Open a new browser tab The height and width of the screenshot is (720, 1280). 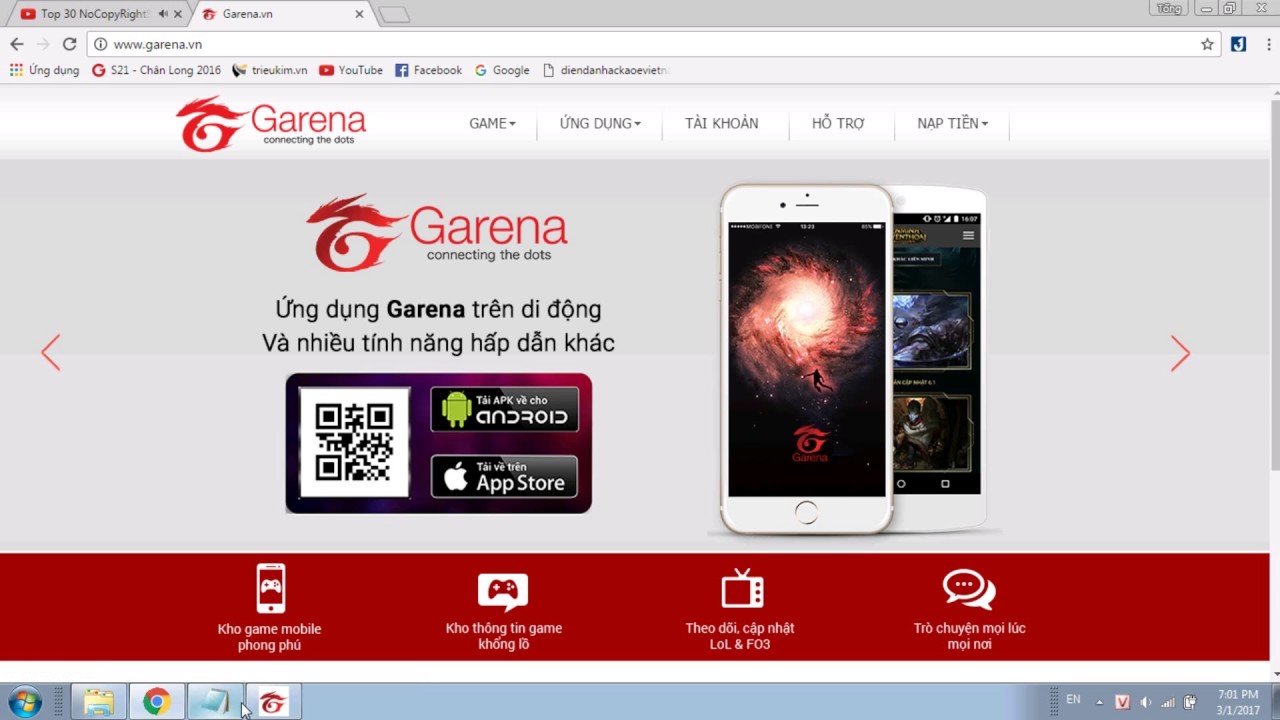pos(394,15)
